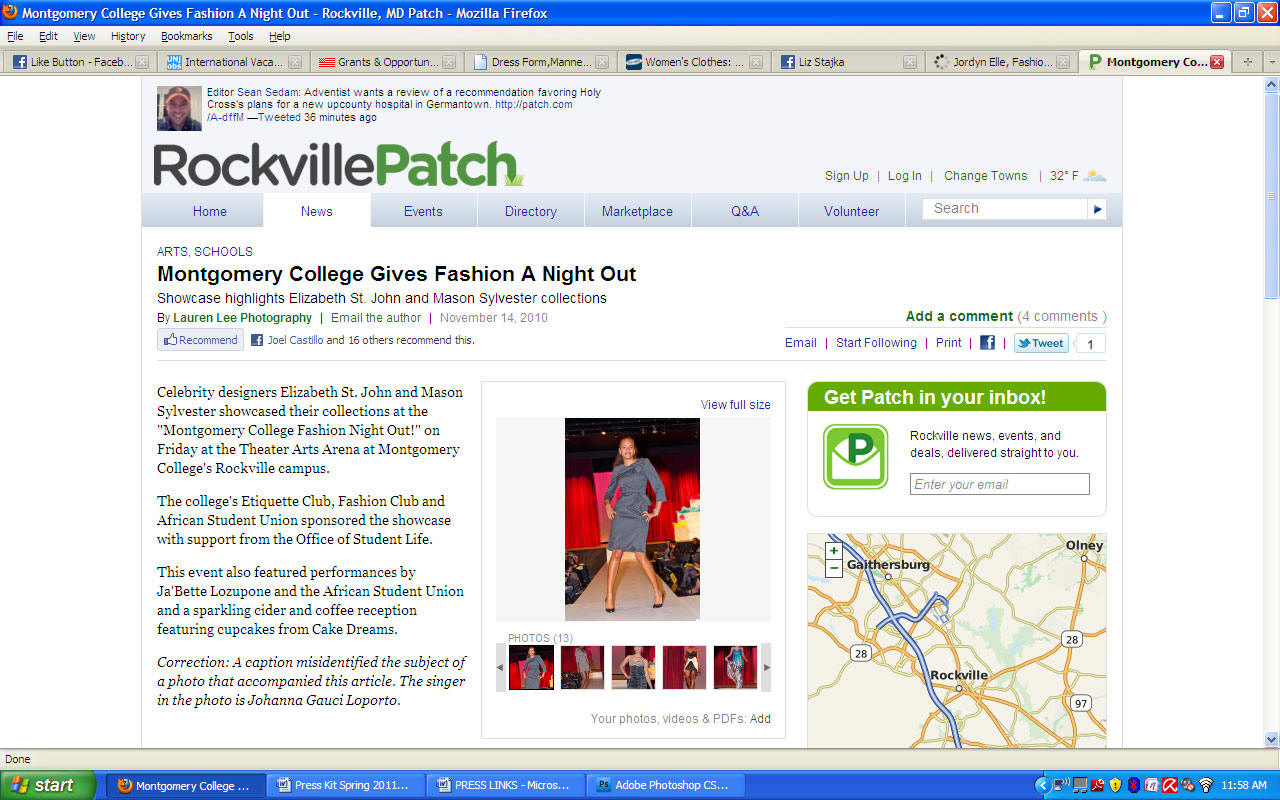Viewport: 1280px width, 800px height.
Task: Switch to the Liz Stajka tab
Action: tap(847, 62)
